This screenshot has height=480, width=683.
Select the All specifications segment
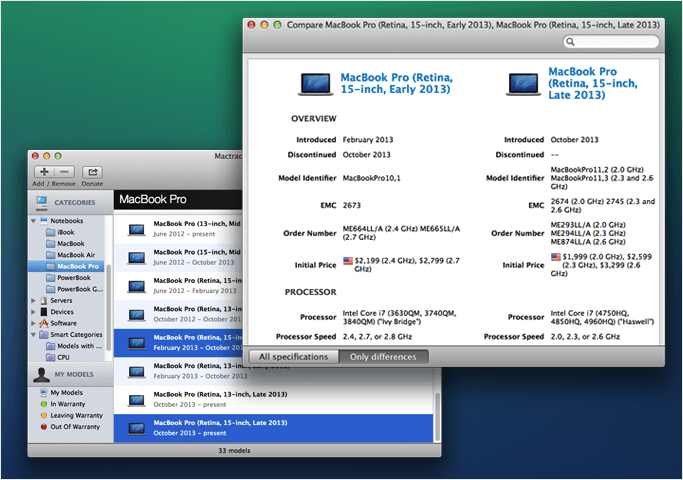tap(294, 357)
